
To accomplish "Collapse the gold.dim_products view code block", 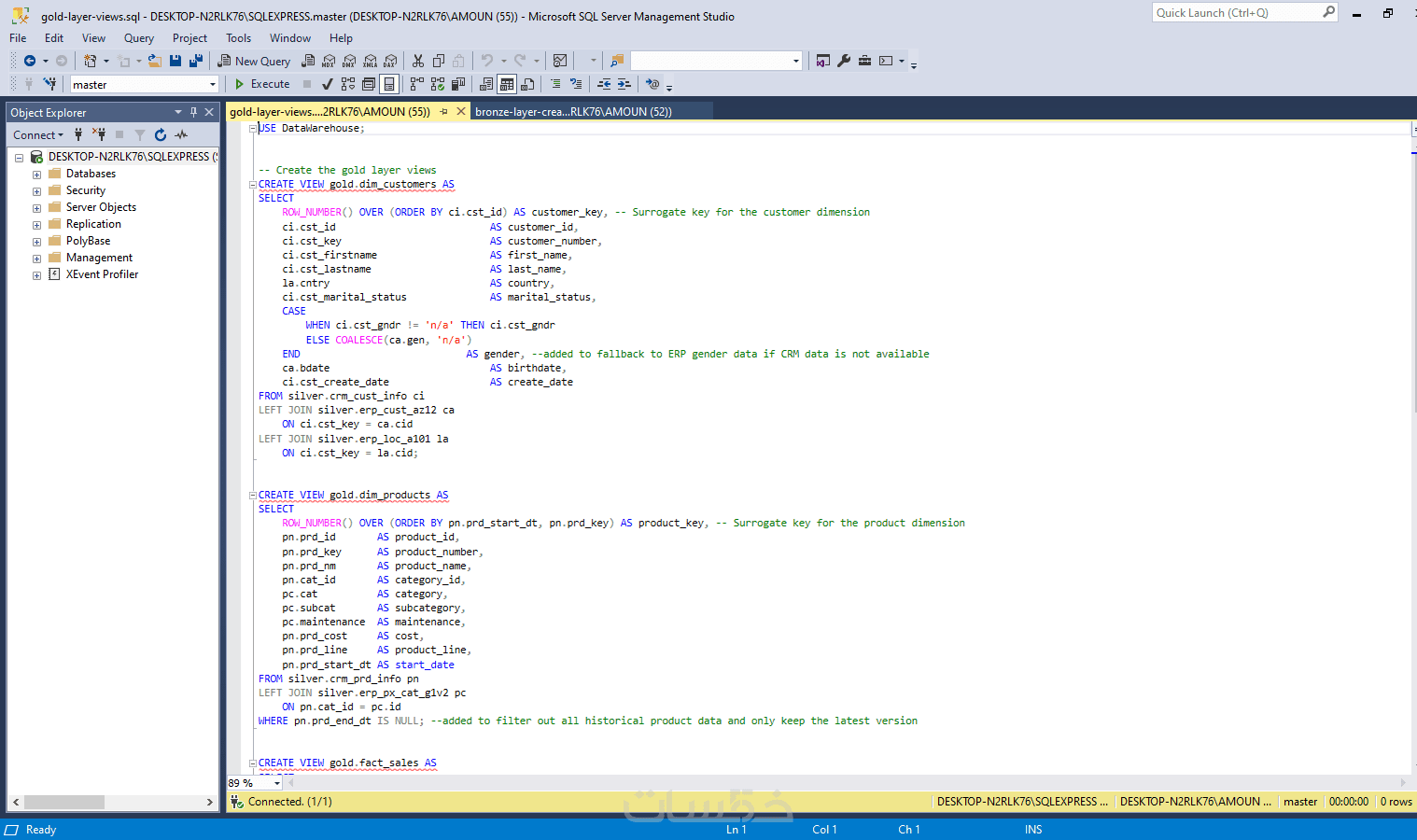I will click(252, 496).
